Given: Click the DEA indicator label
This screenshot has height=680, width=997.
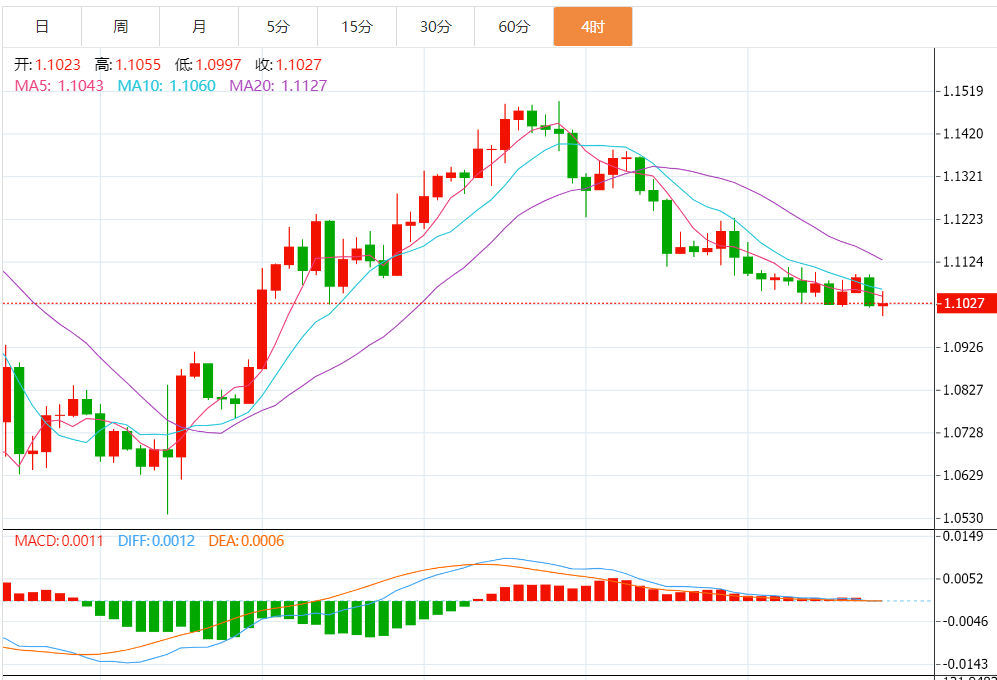Looking at the screenshot, I should pos(246,541).
